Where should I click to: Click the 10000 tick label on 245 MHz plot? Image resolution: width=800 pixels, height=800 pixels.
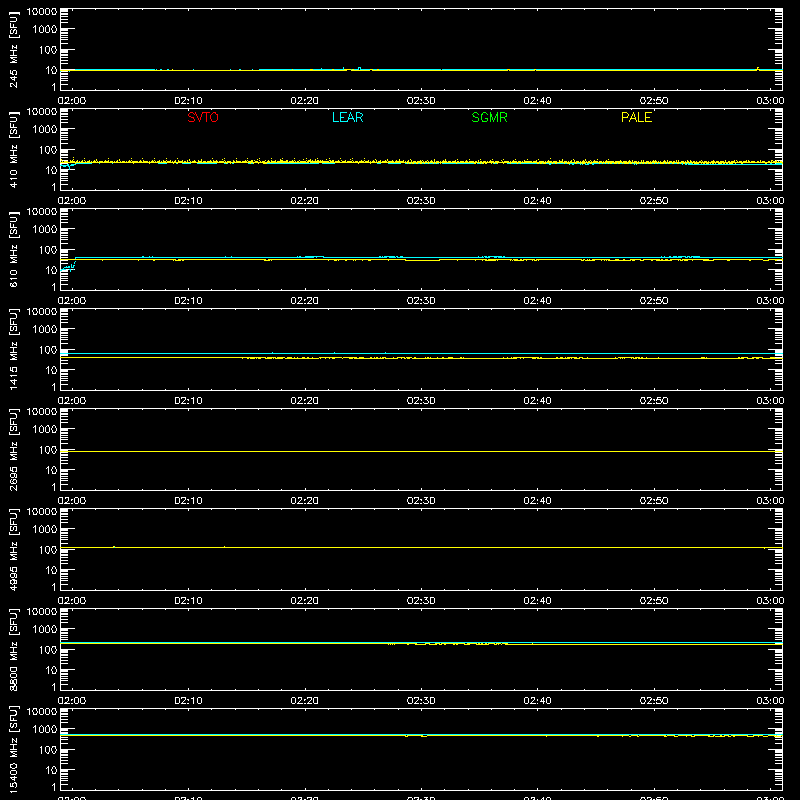(x=42, y=12)
